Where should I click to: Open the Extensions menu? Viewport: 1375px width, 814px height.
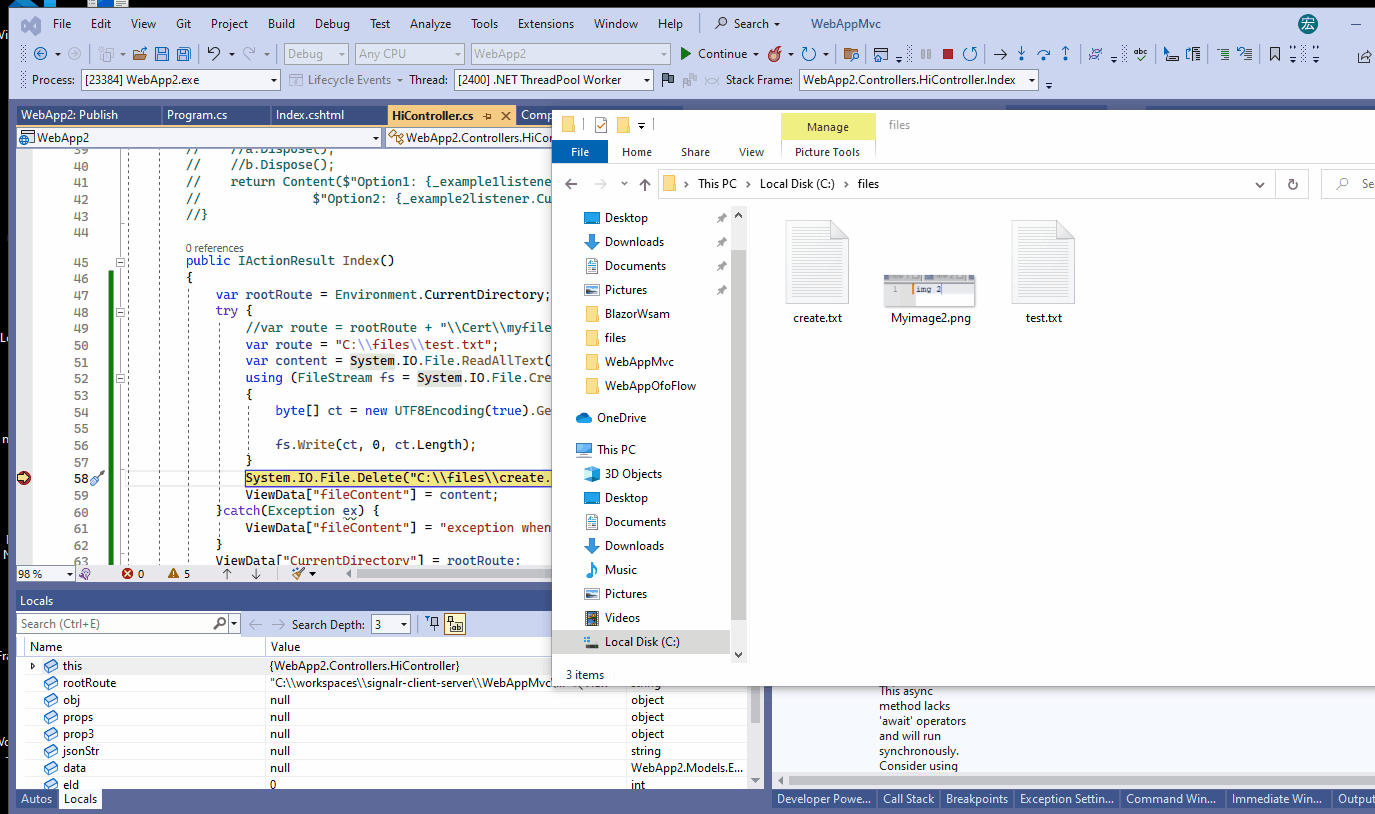546,24
